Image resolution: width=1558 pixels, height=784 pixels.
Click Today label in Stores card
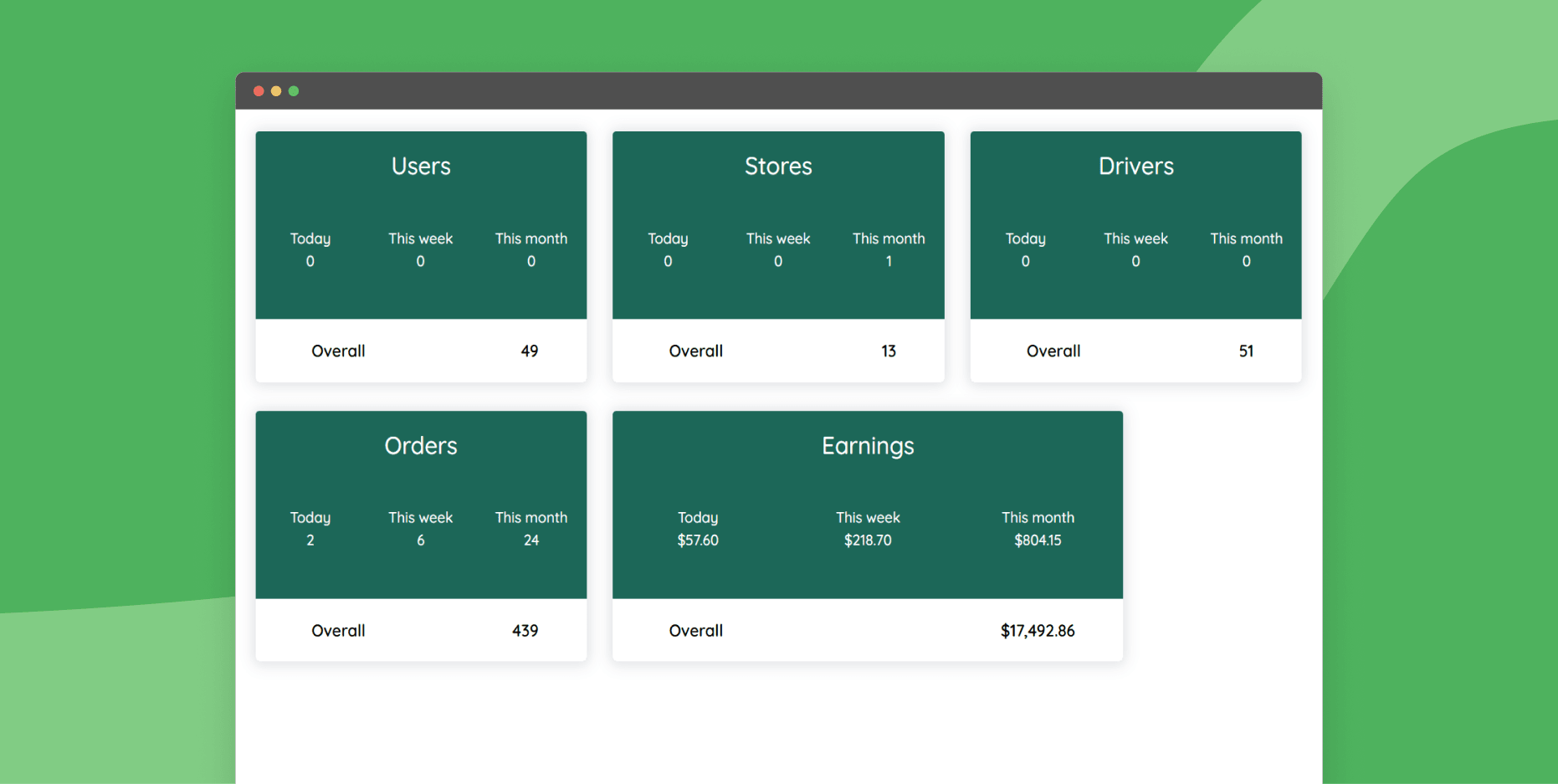point(668,239)
